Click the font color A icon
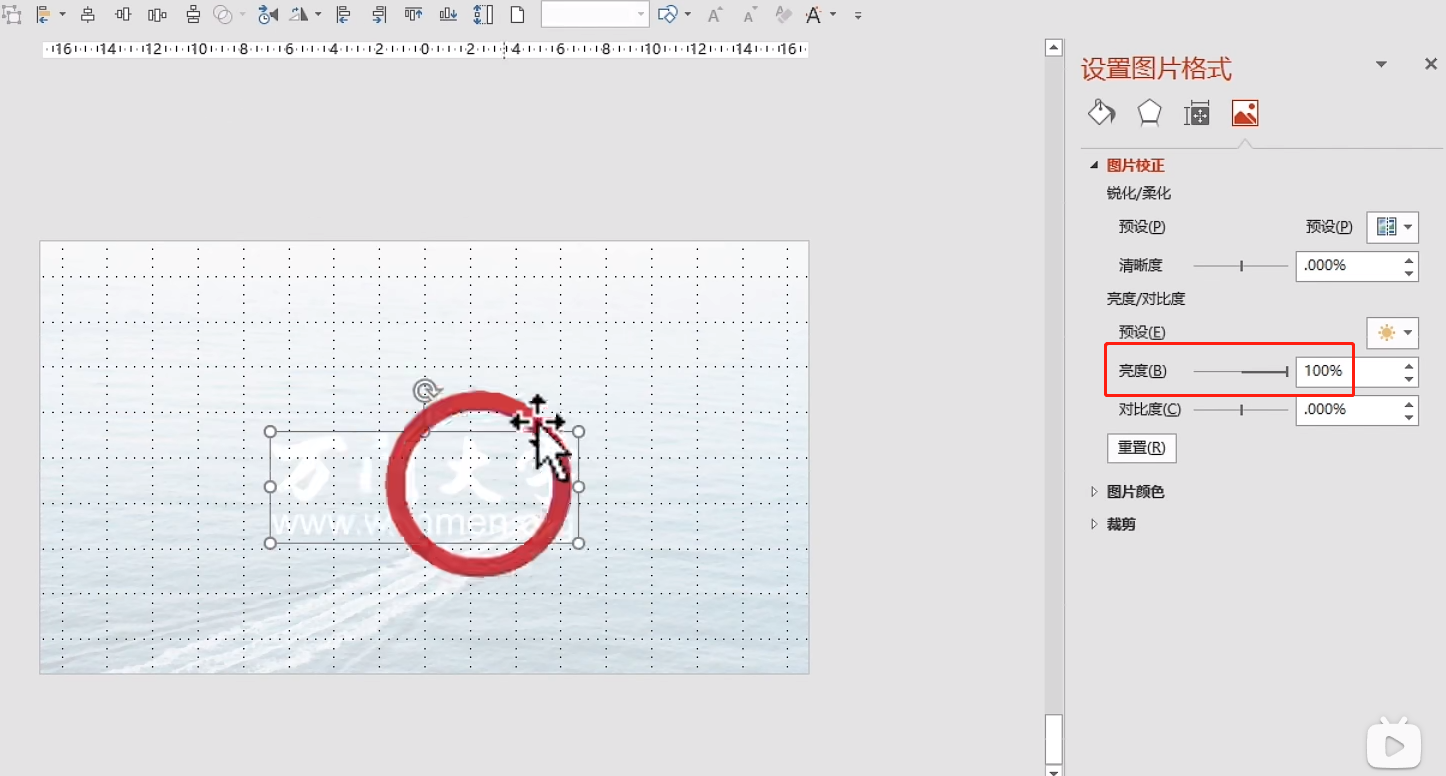This screenshot has height=776, width=1446. (814, 15)
